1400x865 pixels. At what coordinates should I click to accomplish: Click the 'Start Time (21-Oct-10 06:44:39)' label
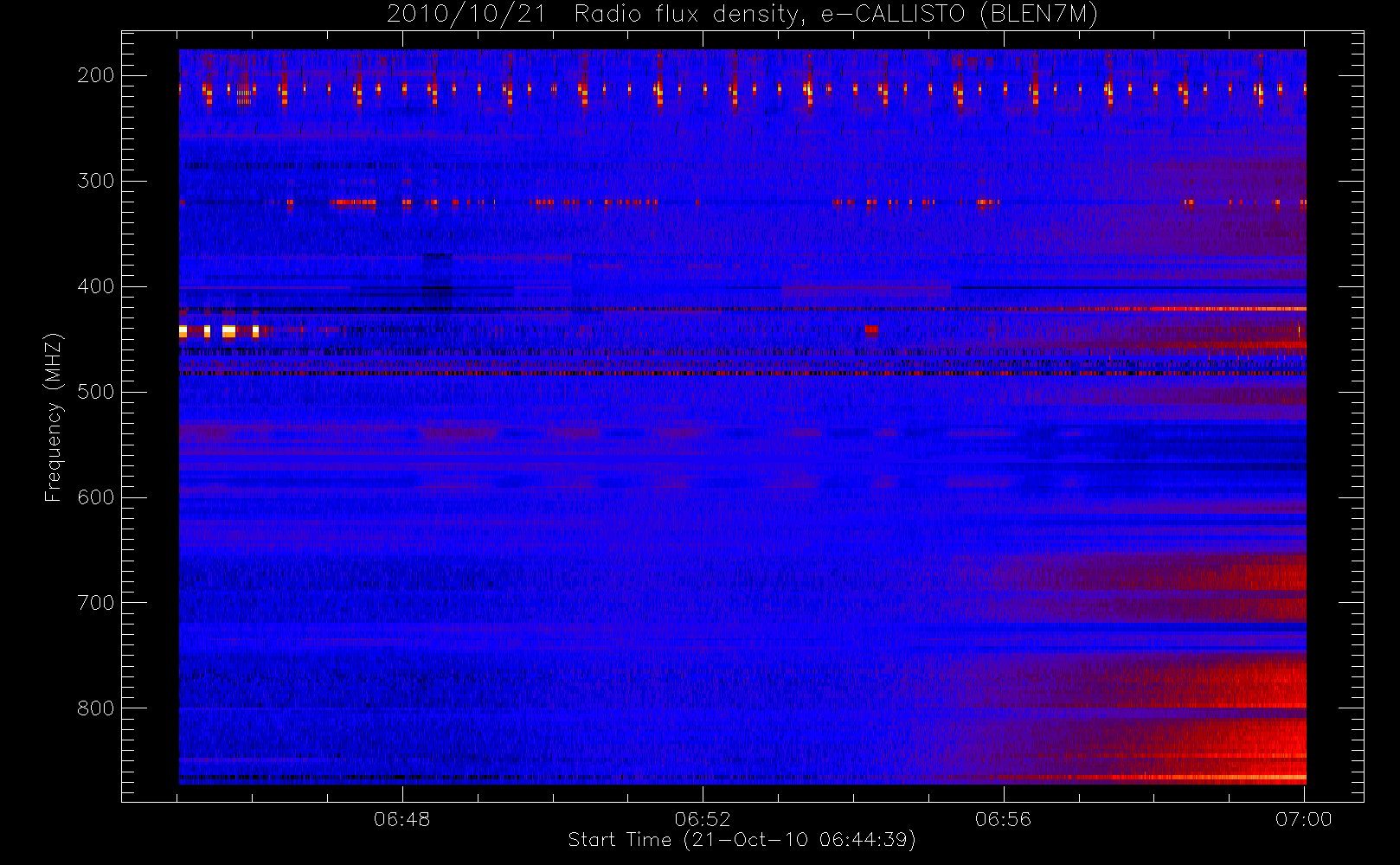tap(742, 840)
